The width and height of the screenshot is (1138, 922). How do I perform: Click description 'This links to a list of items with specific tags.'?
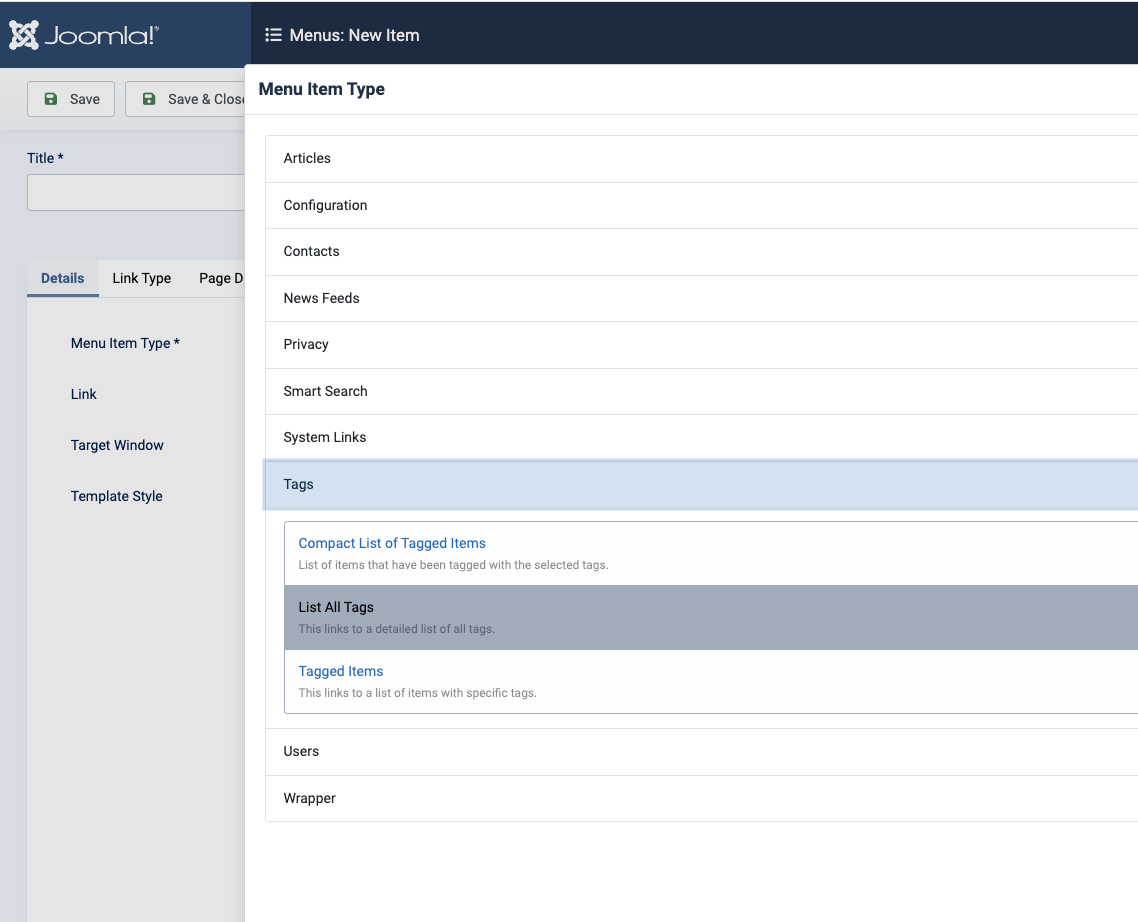tap(417, 693)
